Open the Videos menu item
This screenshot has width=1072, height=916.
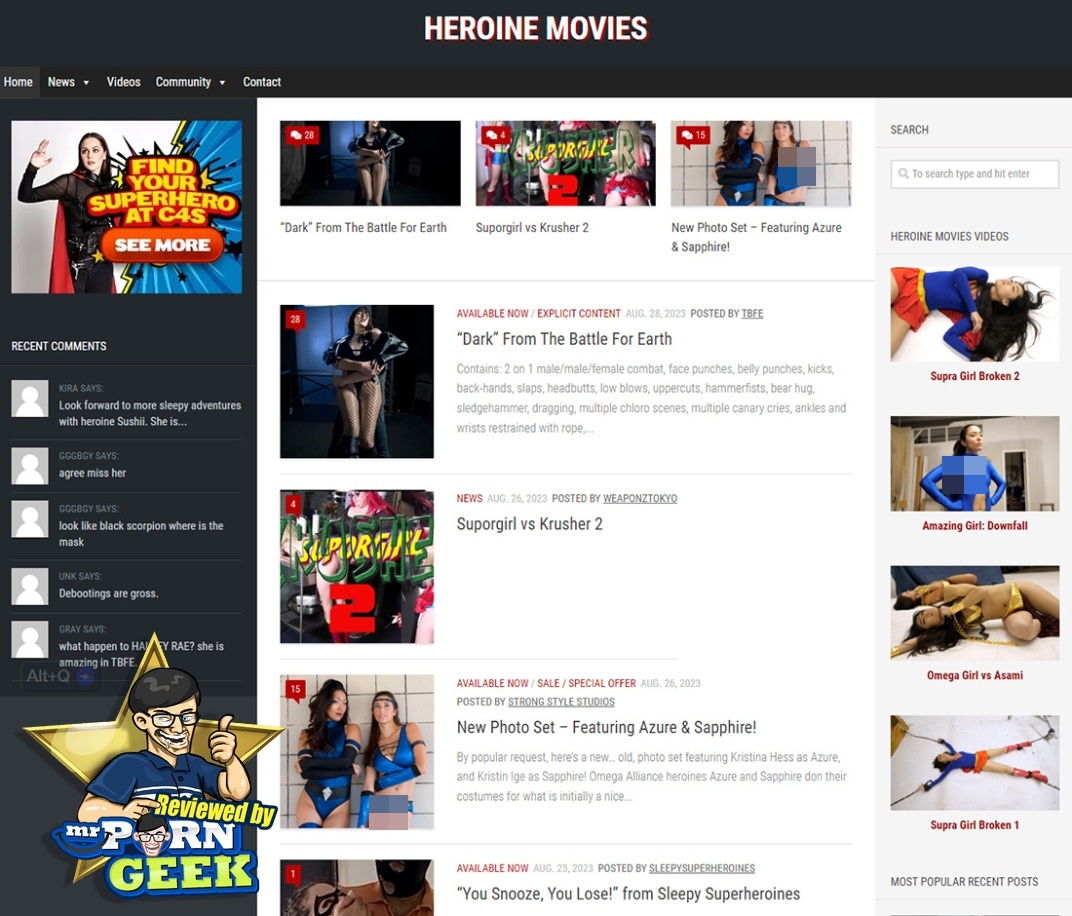coord(123,82)
